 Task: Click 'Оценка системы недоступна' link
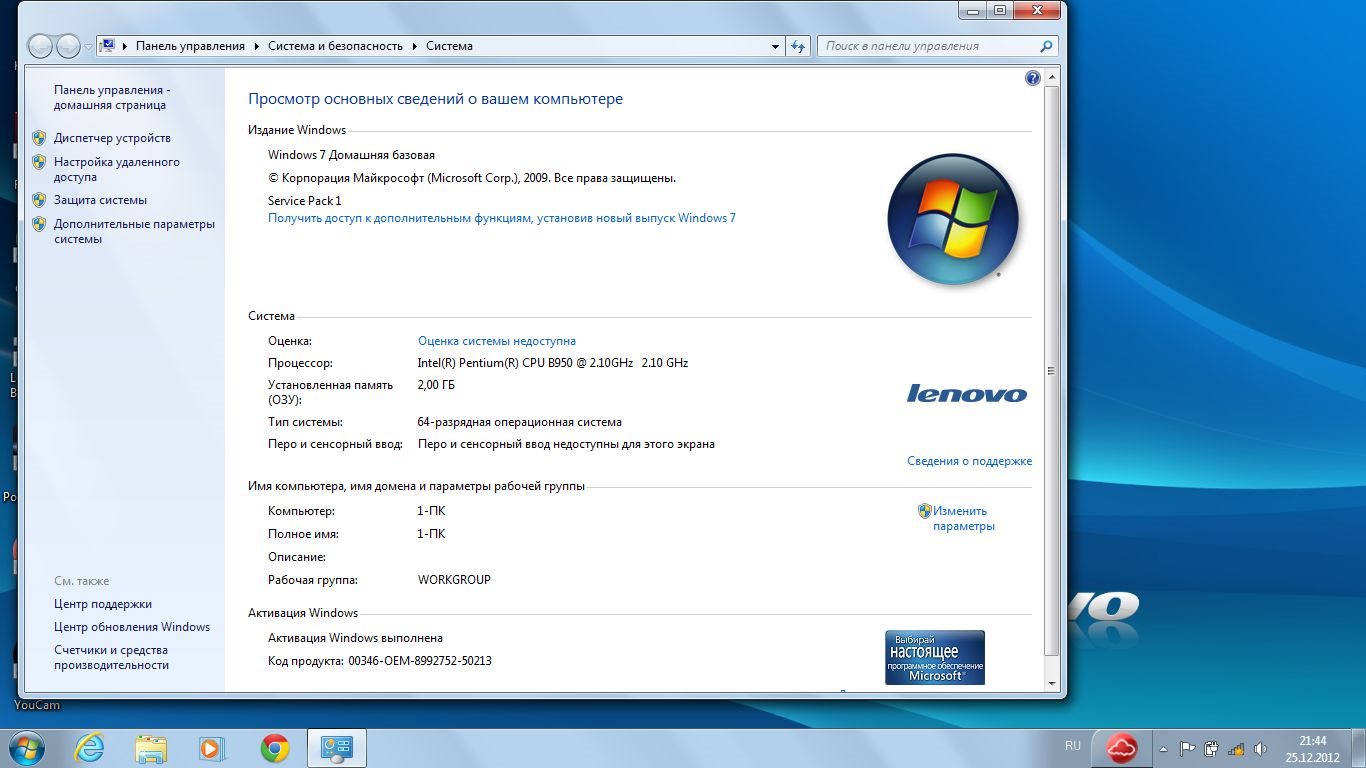pos(496,341)
